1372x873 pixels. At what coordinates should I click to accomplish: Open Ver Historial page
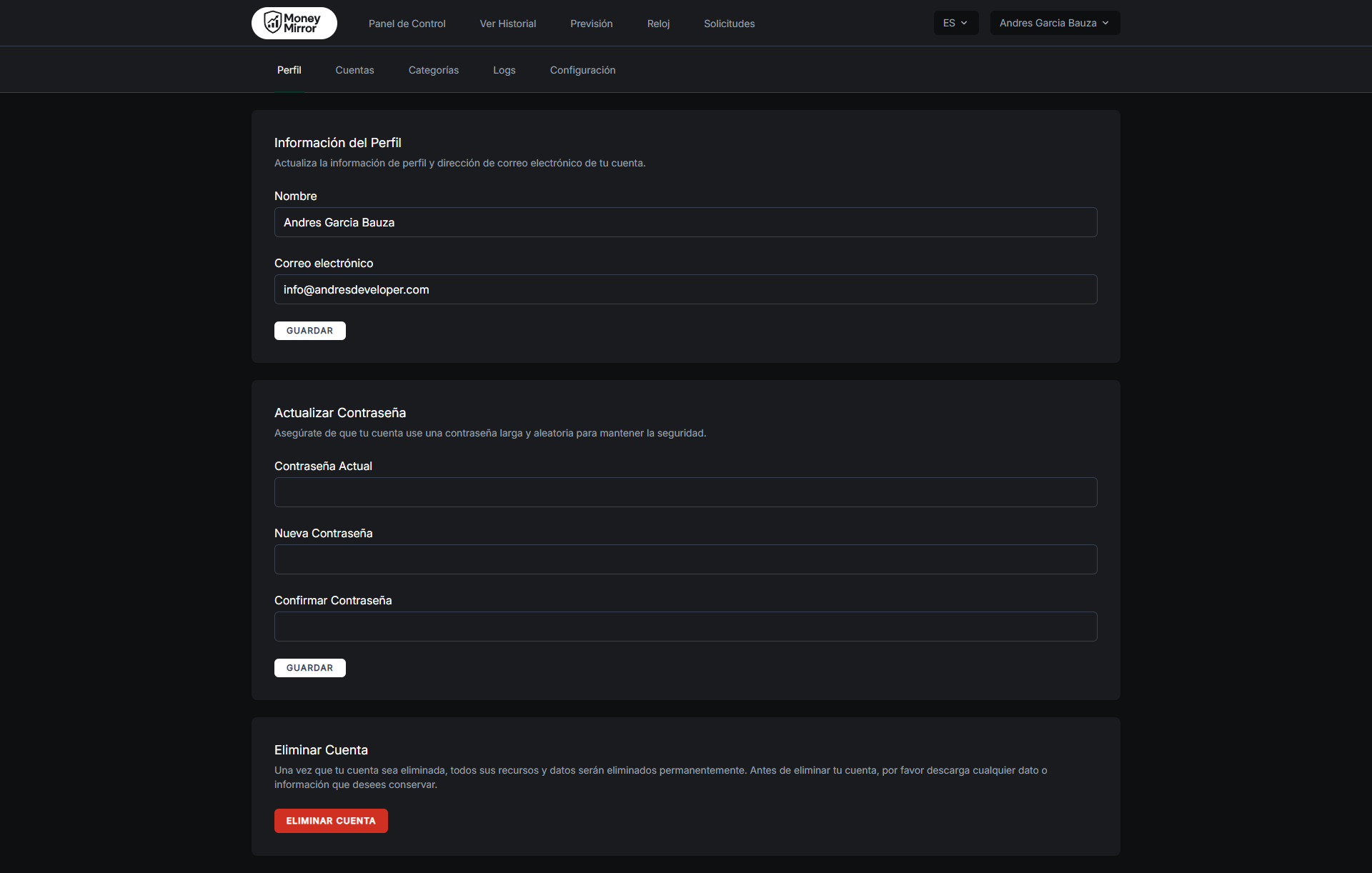pyautogui.click(x=507, y=24)
